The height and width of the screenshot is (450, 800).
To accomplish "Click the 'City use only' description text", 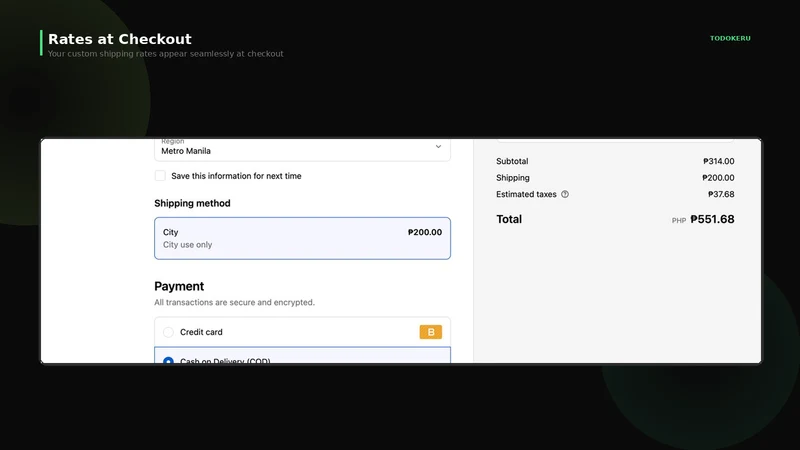I will (188, 245).
